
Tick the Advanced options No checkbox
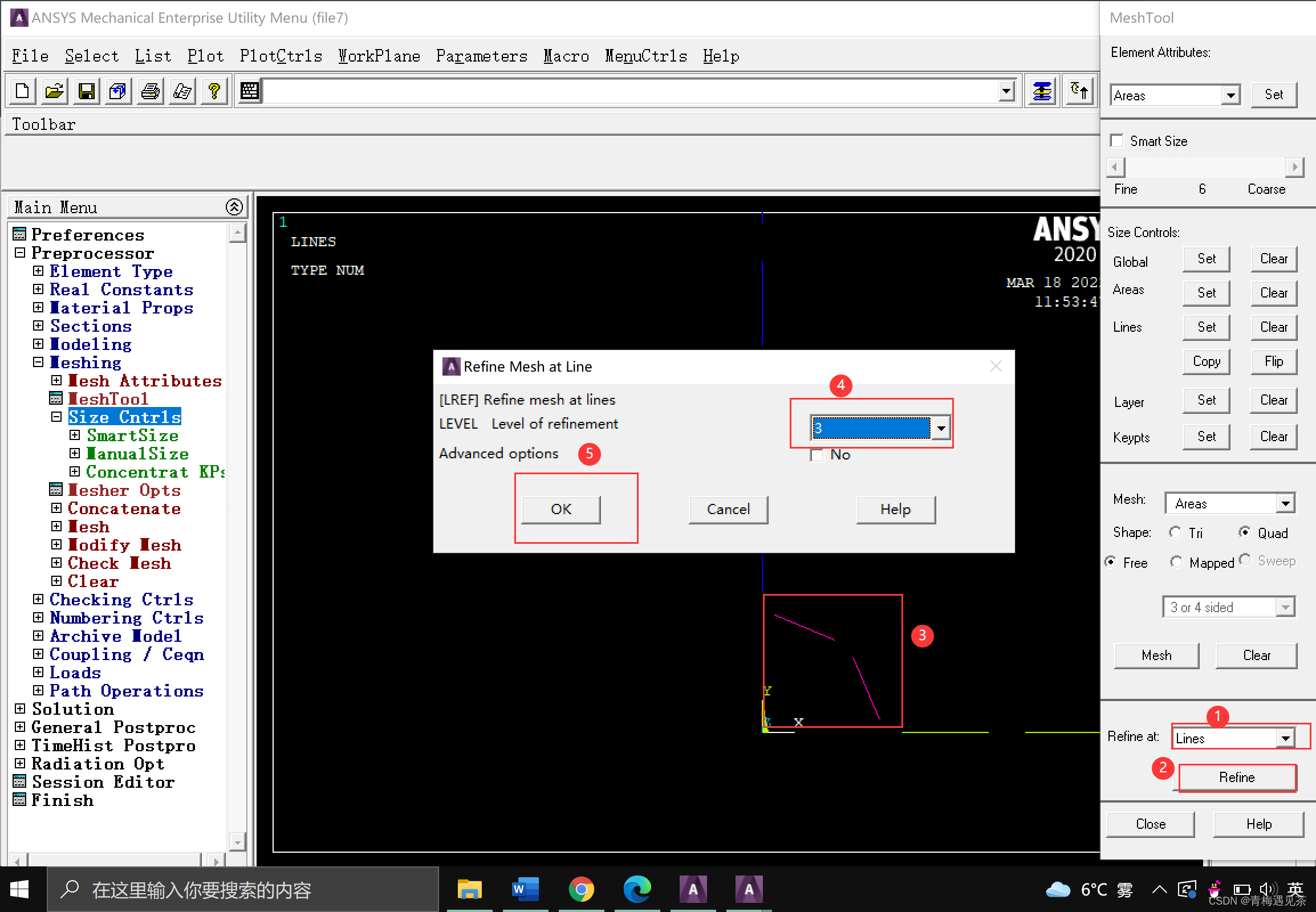click(x=817, y=455)
